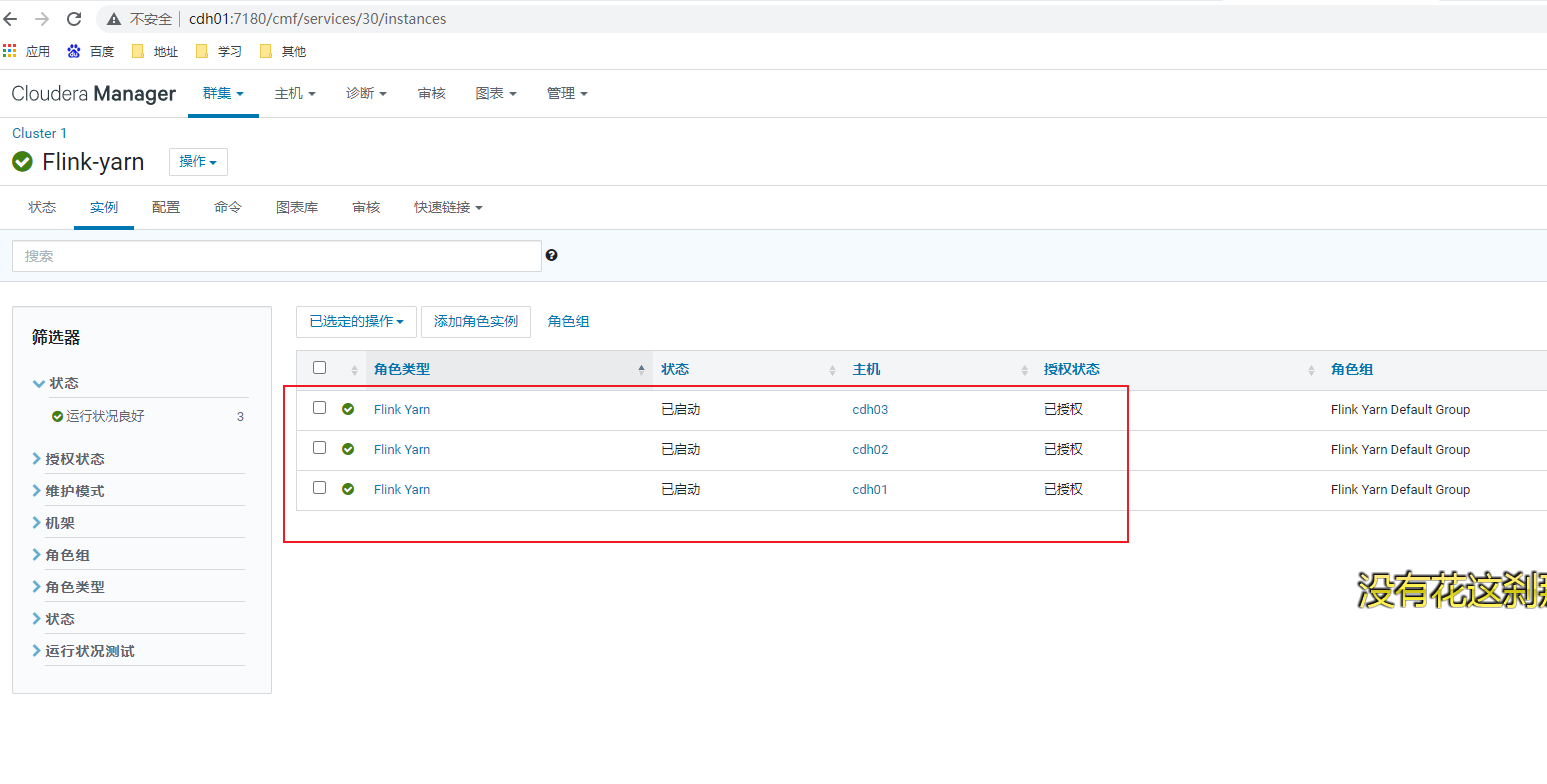Screen dimensions: 1547x784
Task: Check the checkbox for the cdh03 row
Action: pos(318,407)
